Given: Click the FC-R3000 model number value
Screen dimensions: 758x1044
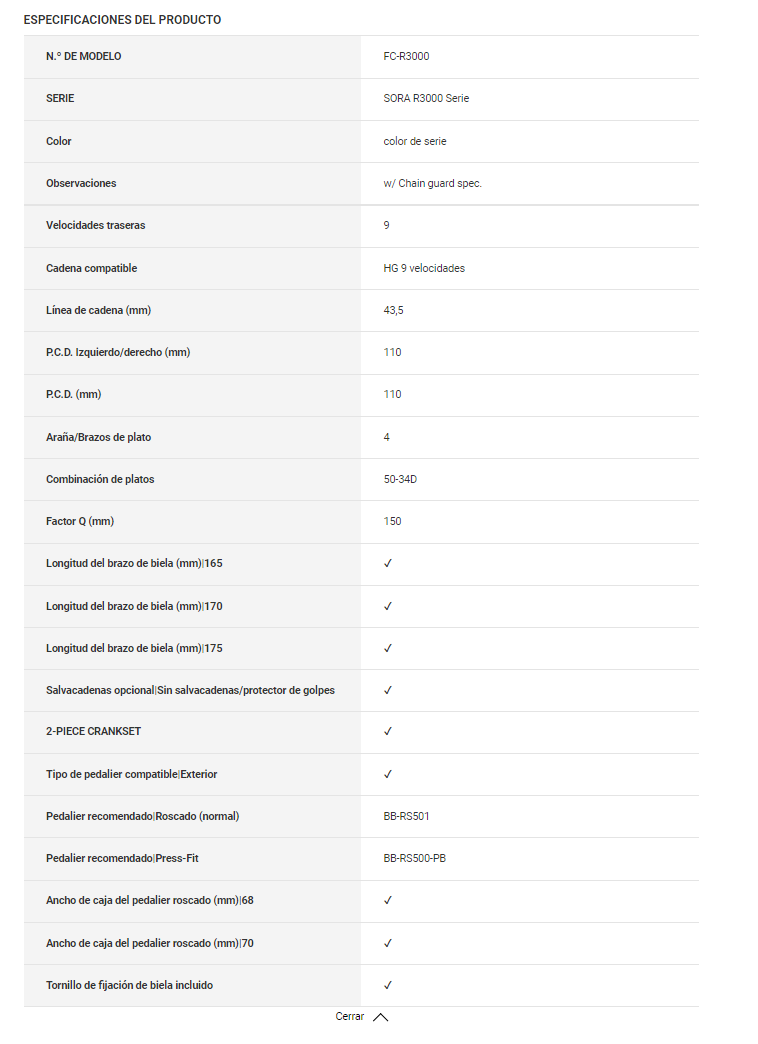Looking at the screenshot, I should (406, 57).
